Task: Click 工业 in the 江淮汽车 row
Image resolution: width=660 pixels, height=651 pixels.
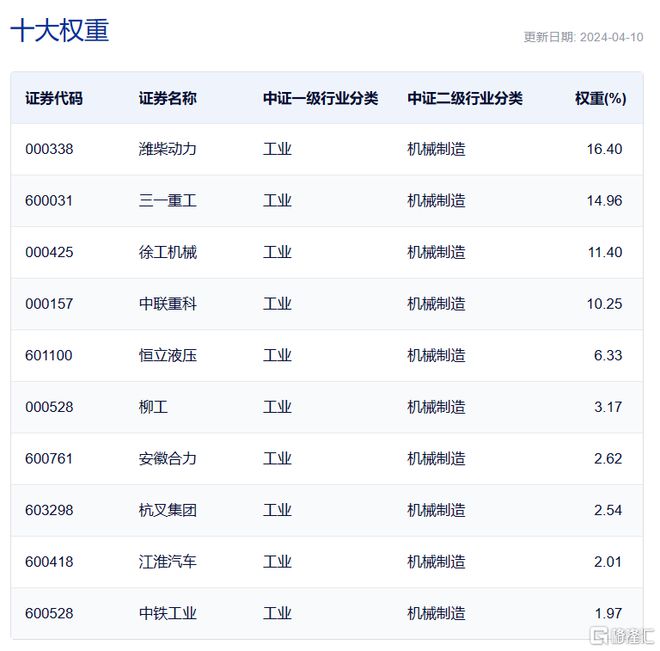Action: tap(277, 562)
